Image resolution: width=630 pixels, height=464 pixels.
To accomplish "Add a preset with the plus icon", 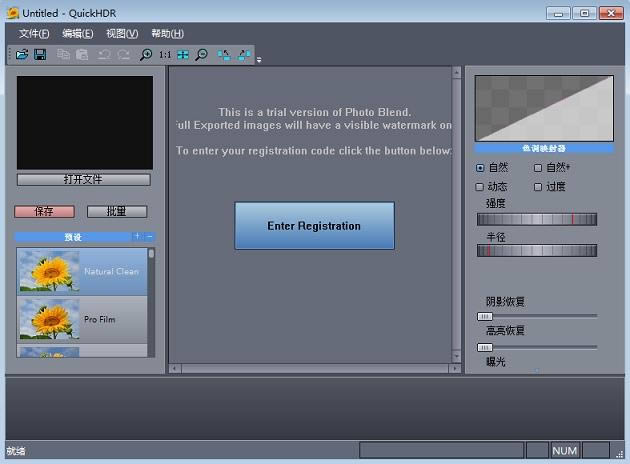I will [x=137, y=236].
